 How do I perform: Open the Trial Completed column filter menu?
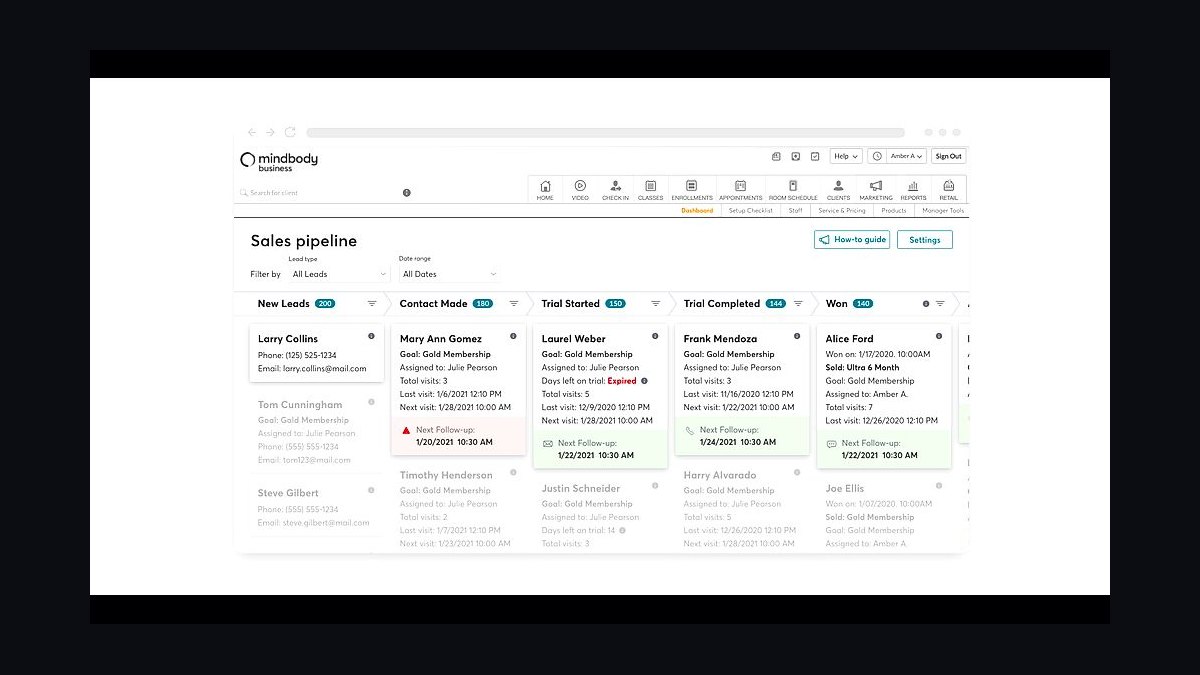(x=798, y=304)
